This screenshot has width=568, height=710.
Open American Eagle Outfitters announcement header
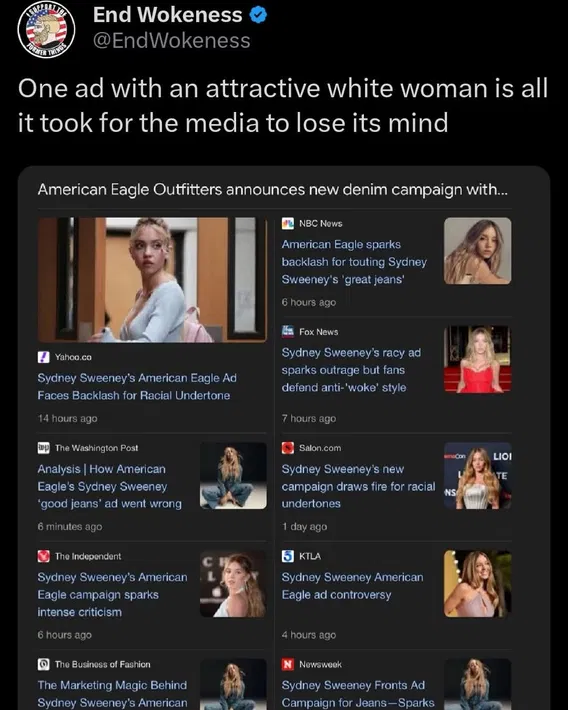click(x=273, y=189)
